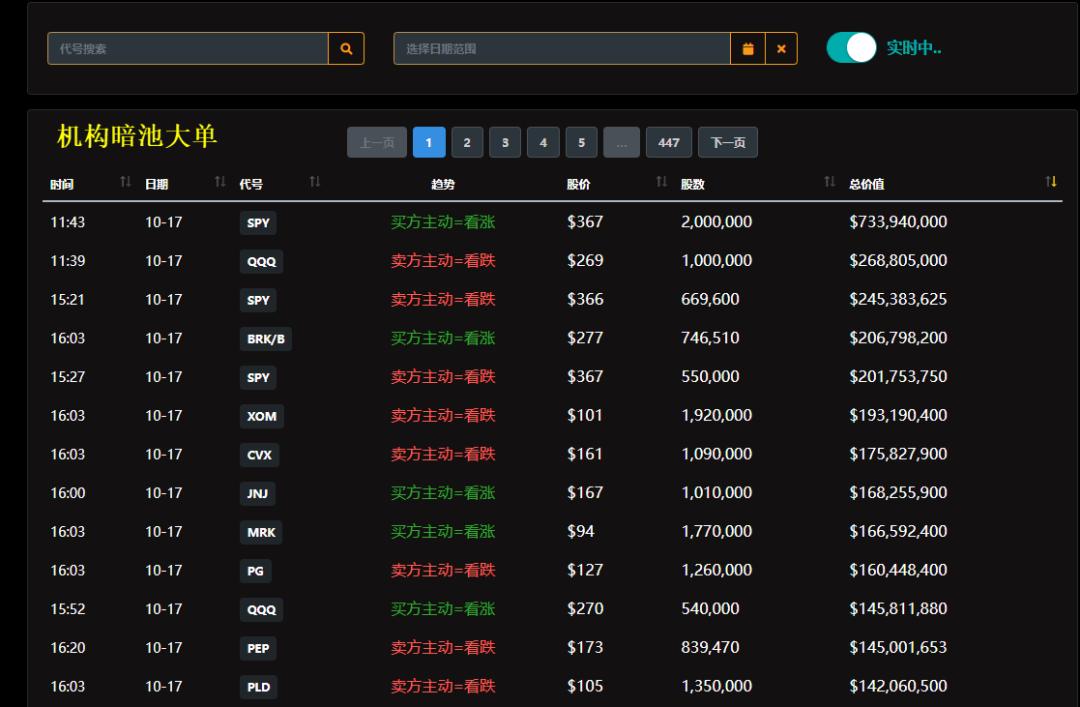Focus the 代号搜索 ticker search field
Screen dimensions: 1080x707
[x=187, y=48]
